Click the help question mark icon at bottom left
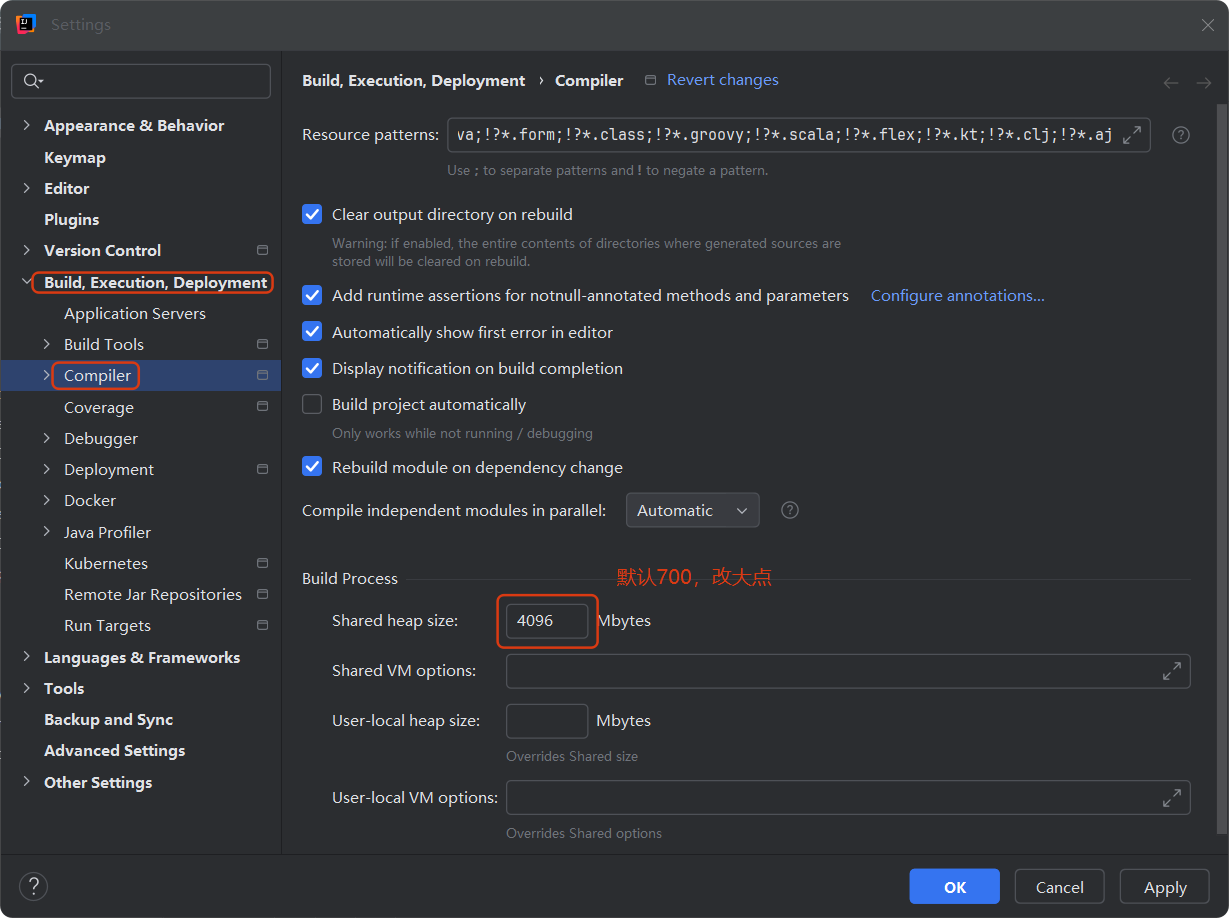This screenshot has height=918, width=1229. [x=33, y=886]
